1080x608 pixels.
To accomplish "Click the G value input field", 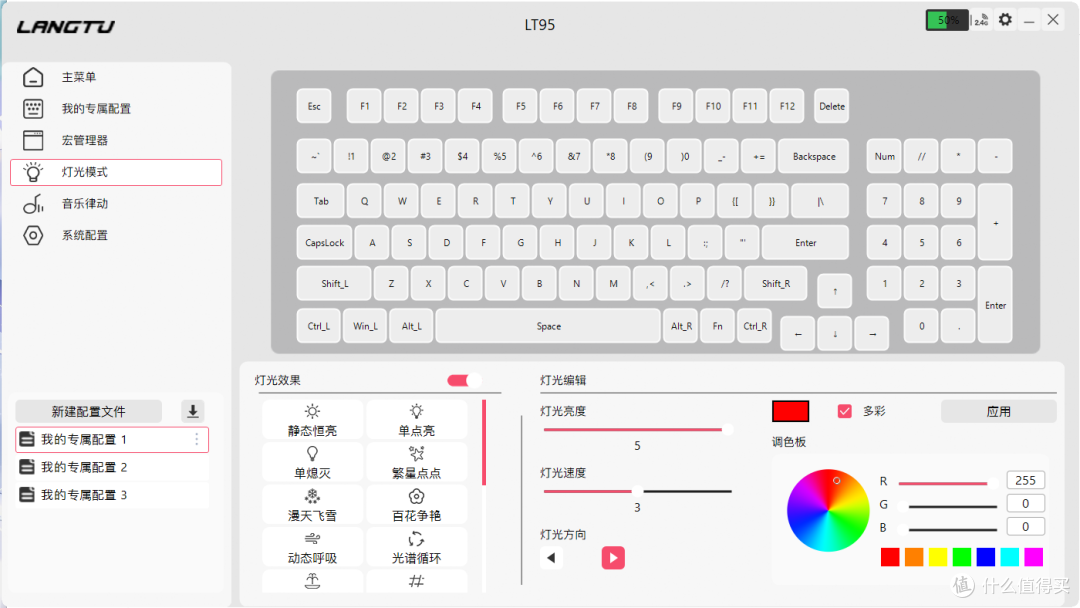I will pos(1025,503).
